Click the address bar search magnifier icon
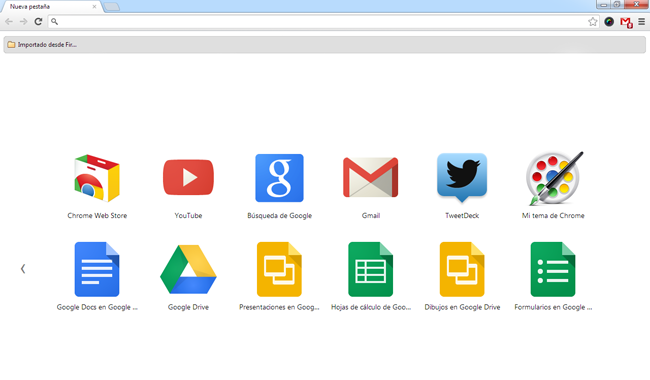650x380 pixels. [x=54, y=22]
